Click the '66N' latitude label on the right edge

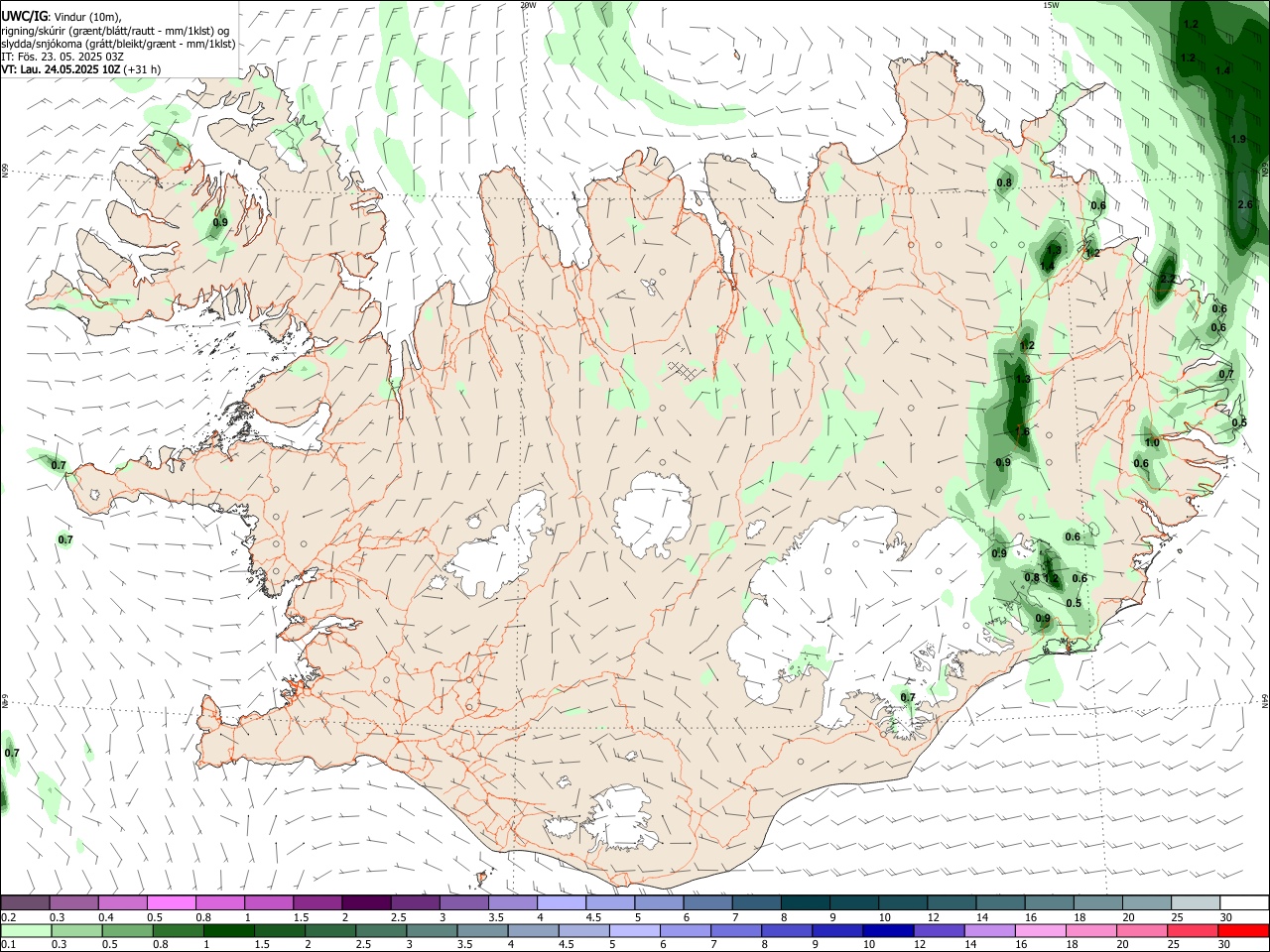pos(1265,171)
